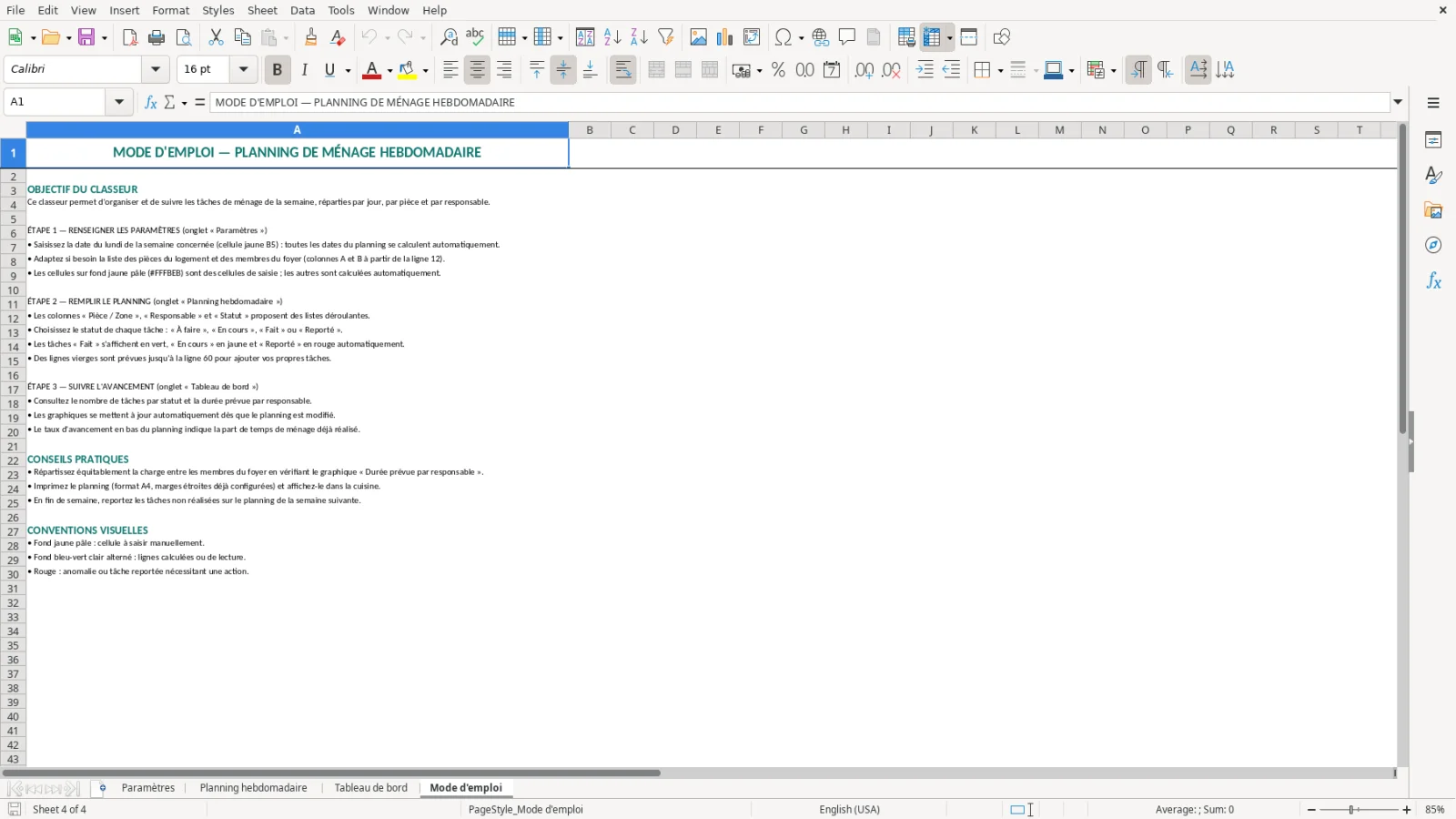Export directly as PDF
The width and height of the screenshot is (1456, 819).
tap(130, 37)
